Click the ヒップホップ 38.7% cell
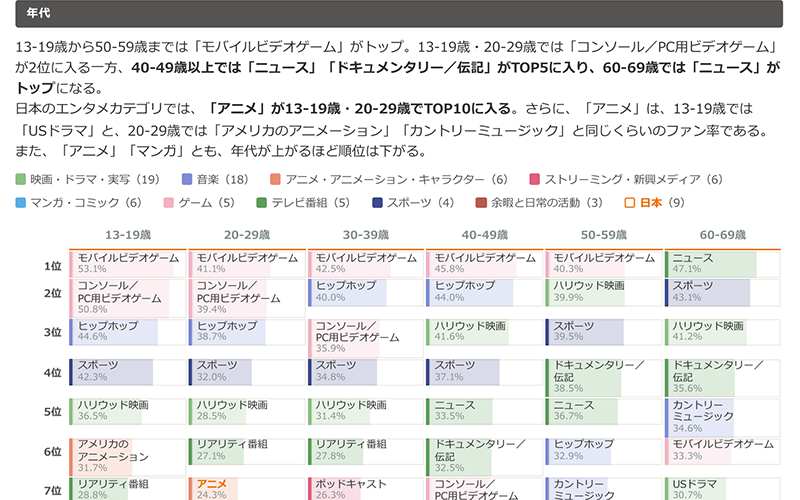The image size is (800, 500). (247, 332)
